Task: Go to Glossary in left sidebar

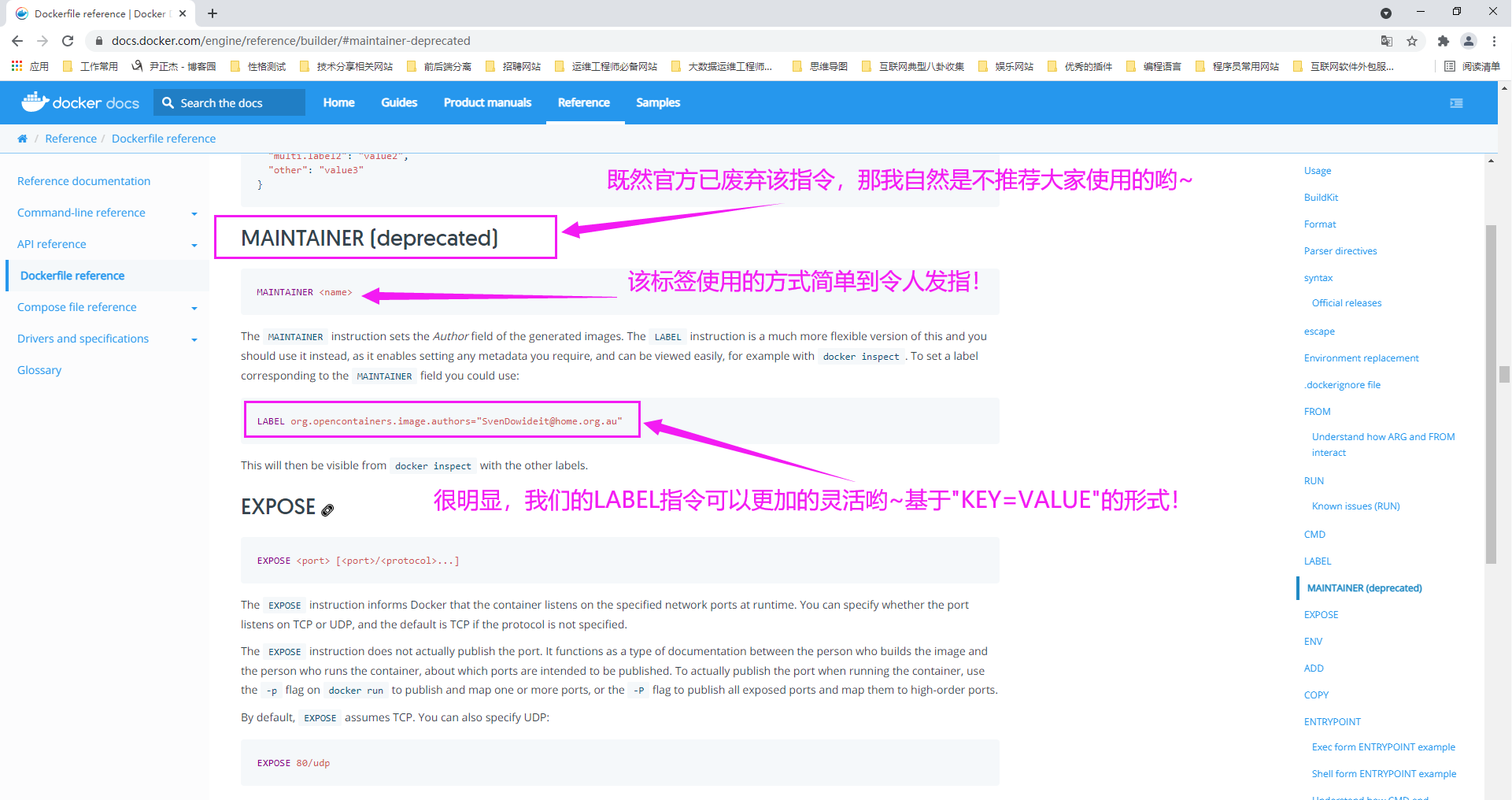Action: [39, 370]
